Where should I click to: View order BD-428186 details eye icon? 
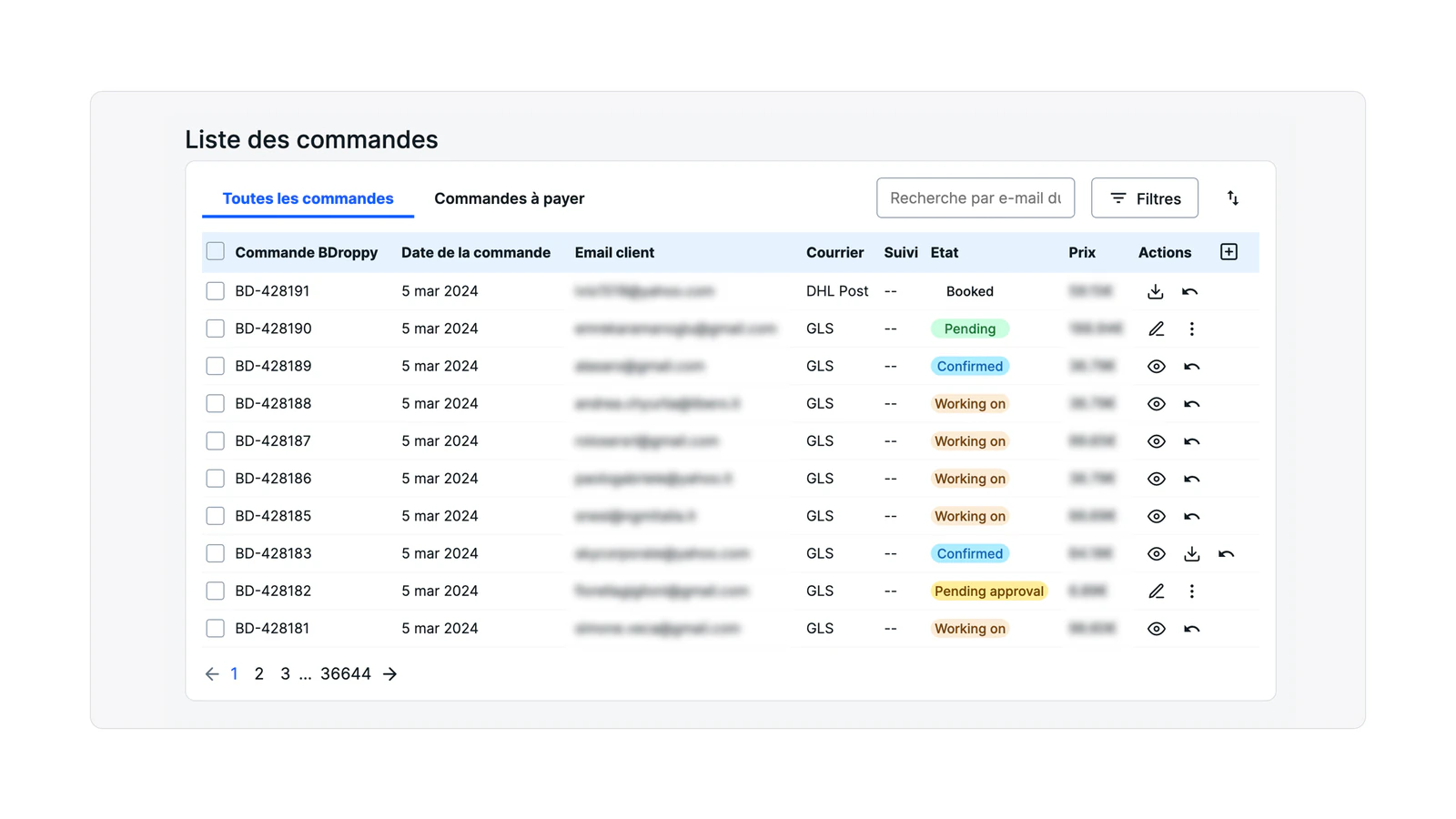pos(1156,479)
